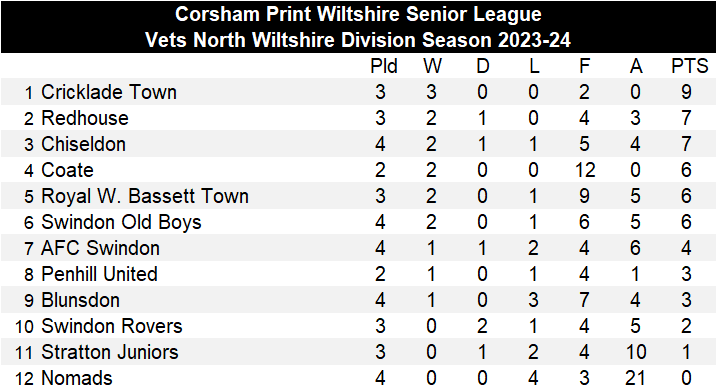Select the W column header
The image size is (716, 391).
[432, 66]
